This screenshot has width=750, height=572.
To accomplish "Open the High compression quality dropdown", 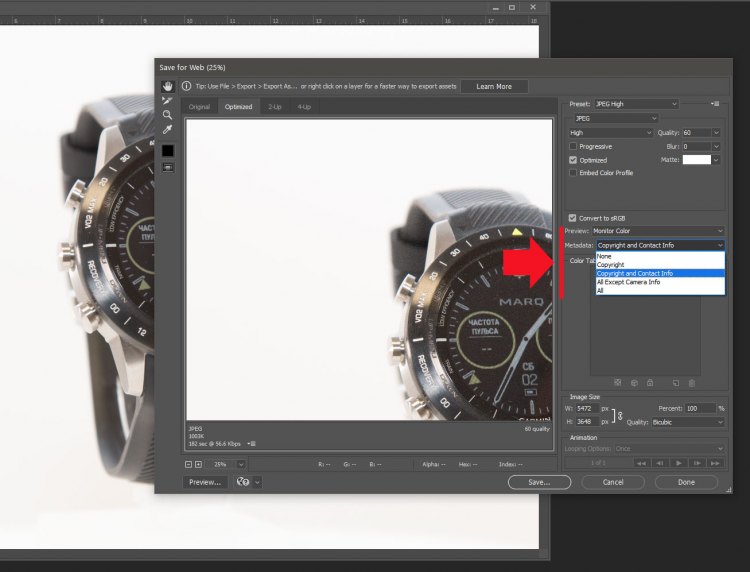I will 610,132.
